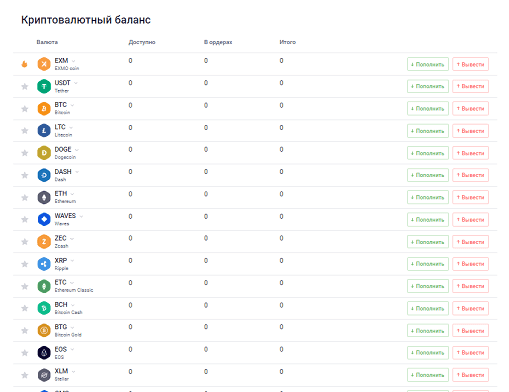The height and width of the screenshot is (392, 509).
Task: Toggle favorite star for BTC
Action: pyautogui.click(x=25, y=109)
